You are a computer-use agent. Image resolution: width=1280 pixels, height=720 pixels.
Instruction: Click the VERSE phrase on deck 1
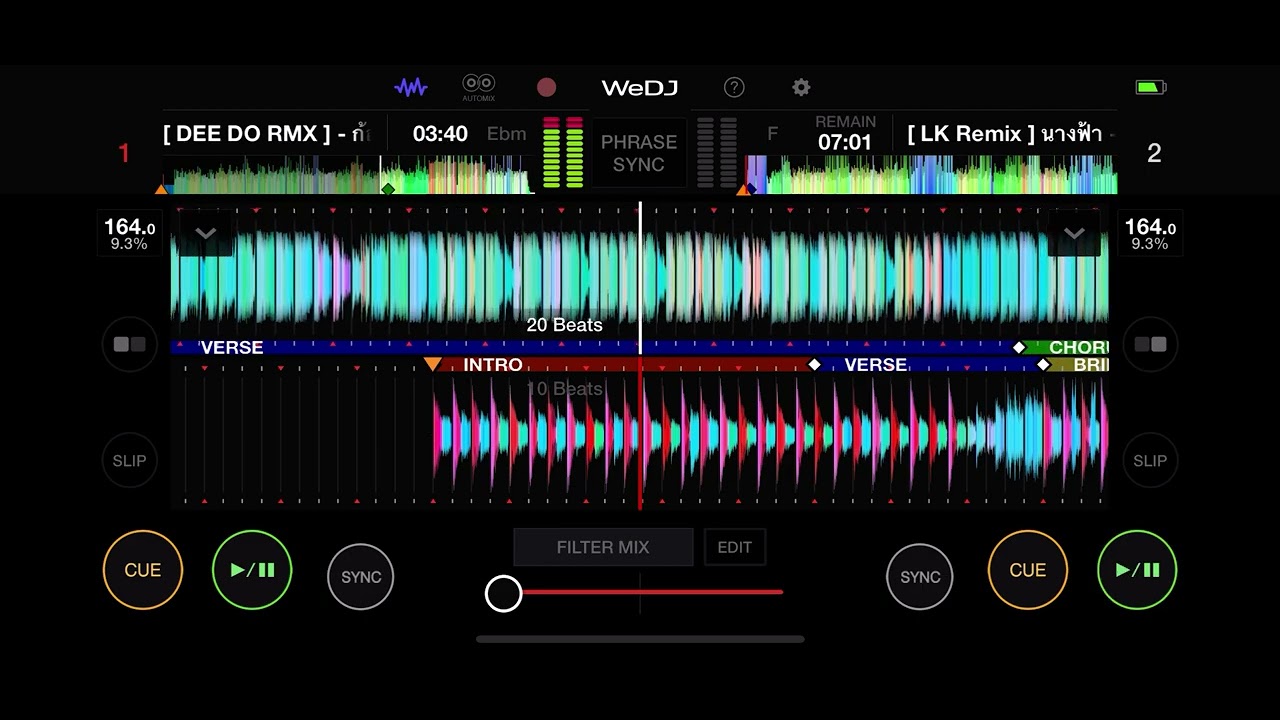[x=232, y=347]
